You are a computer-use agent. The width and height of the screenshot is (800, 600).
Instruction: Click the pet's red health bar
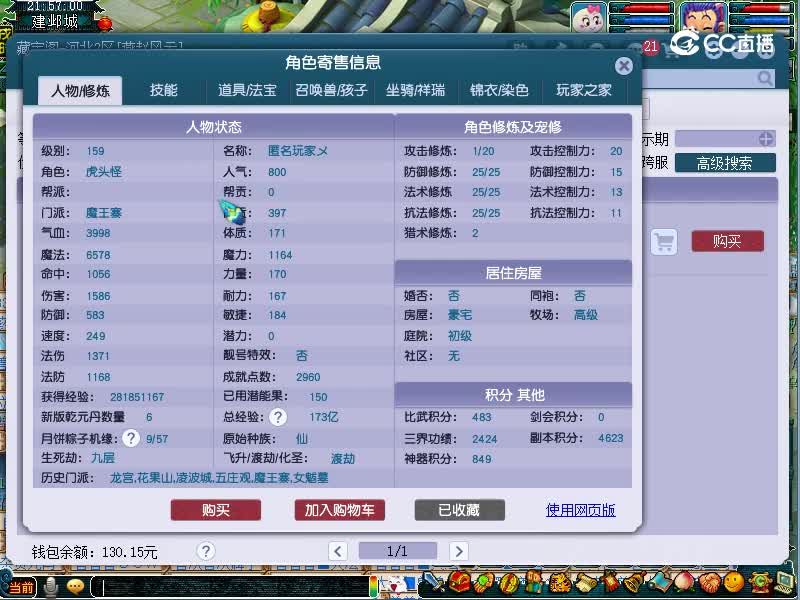click(x=644, y=9)
